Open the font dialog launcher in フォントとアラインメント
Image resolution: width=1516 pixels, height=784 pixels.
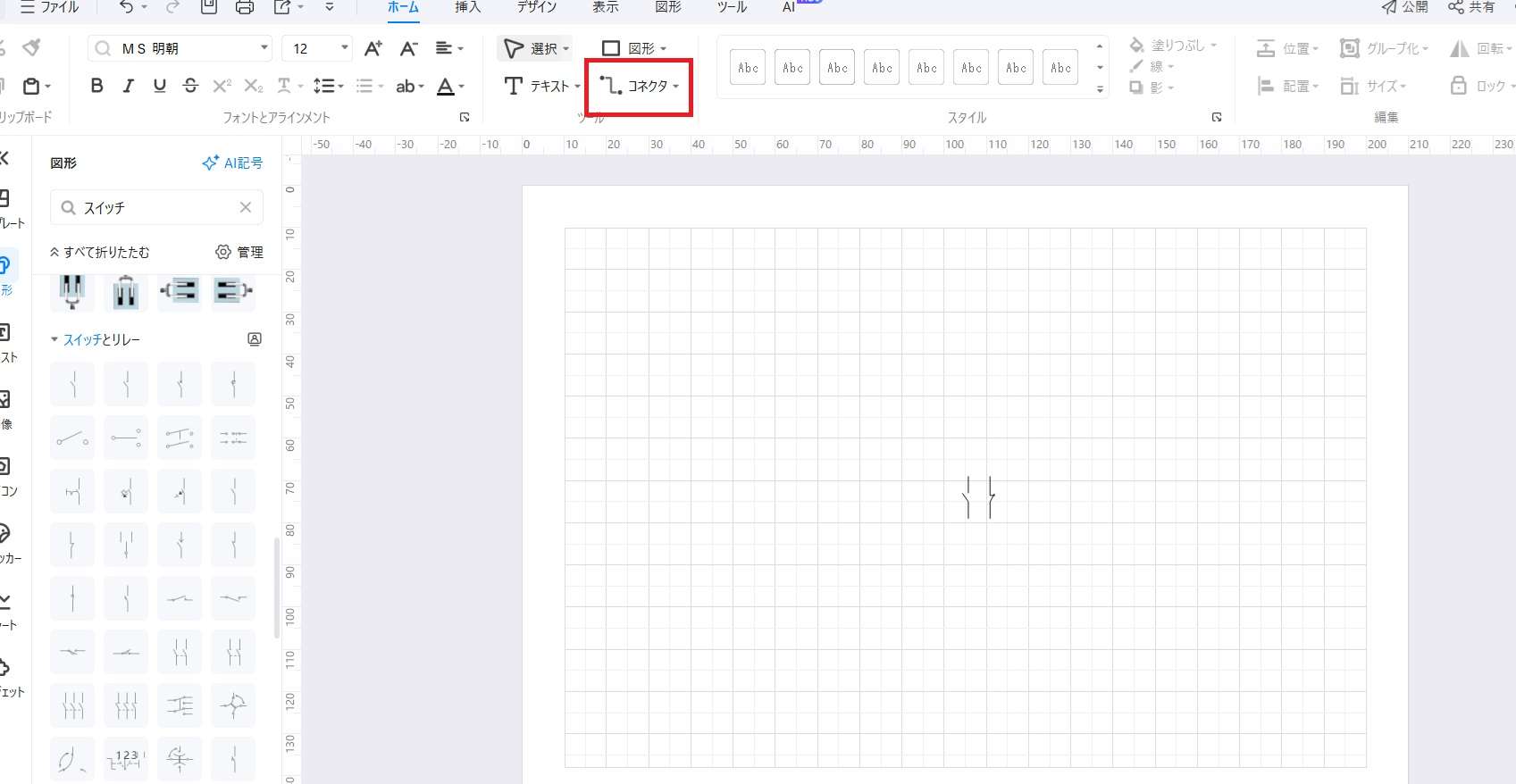coord(465,117)
